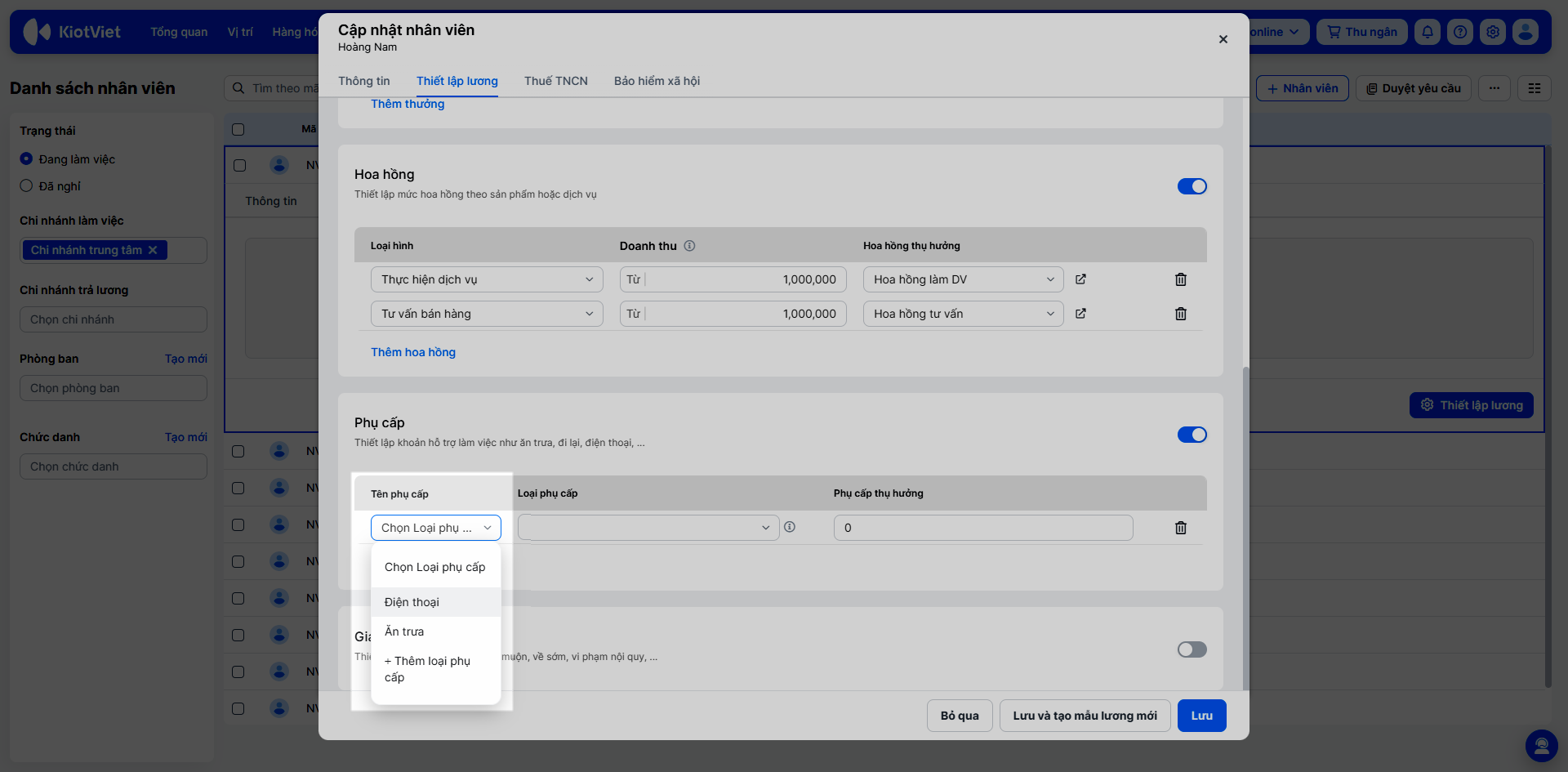
Task: Click the + Nhân viên button
Action: (1303, 88)
